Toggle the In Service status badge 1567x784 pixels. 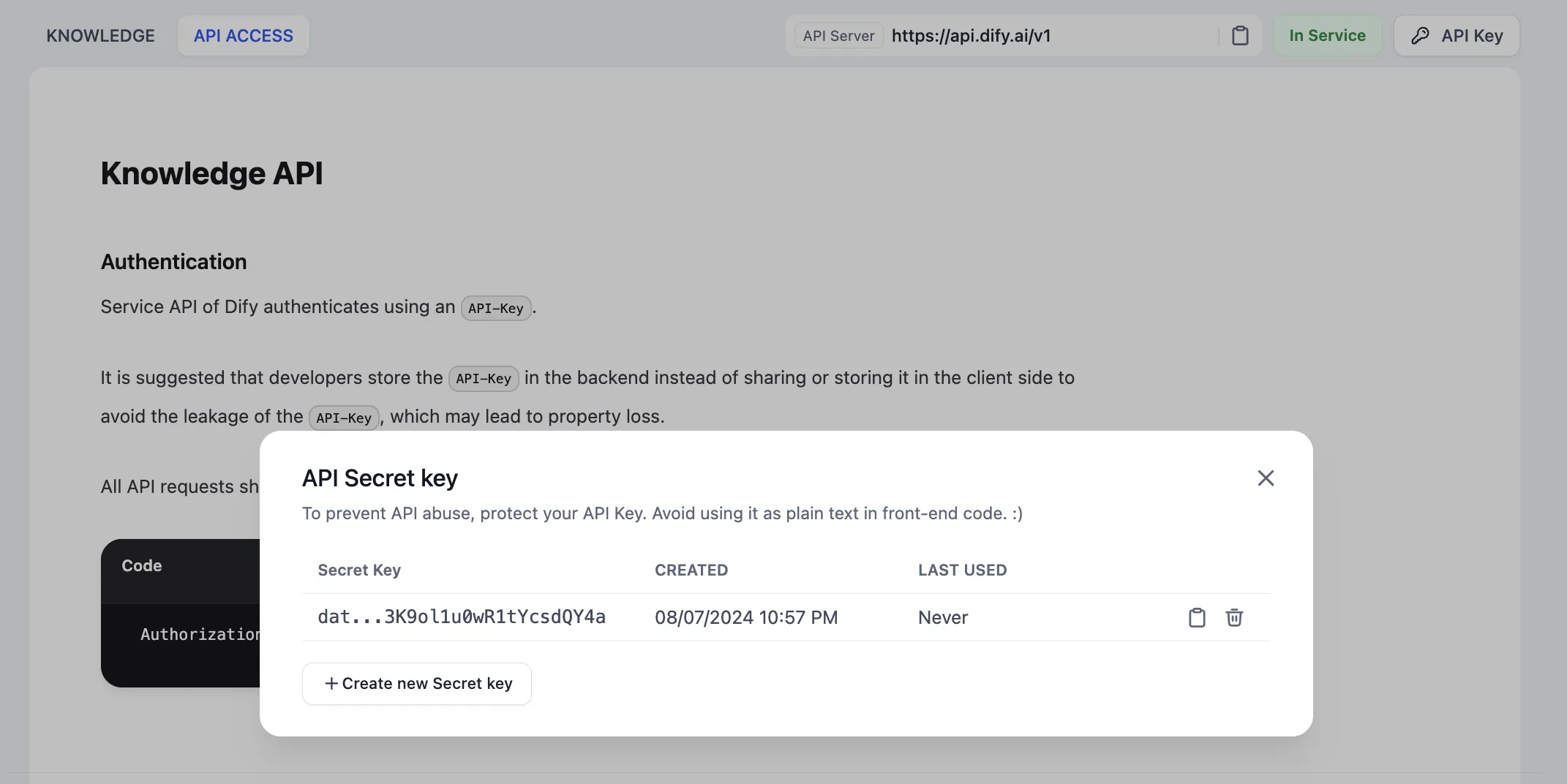(x=1327, y=36)
